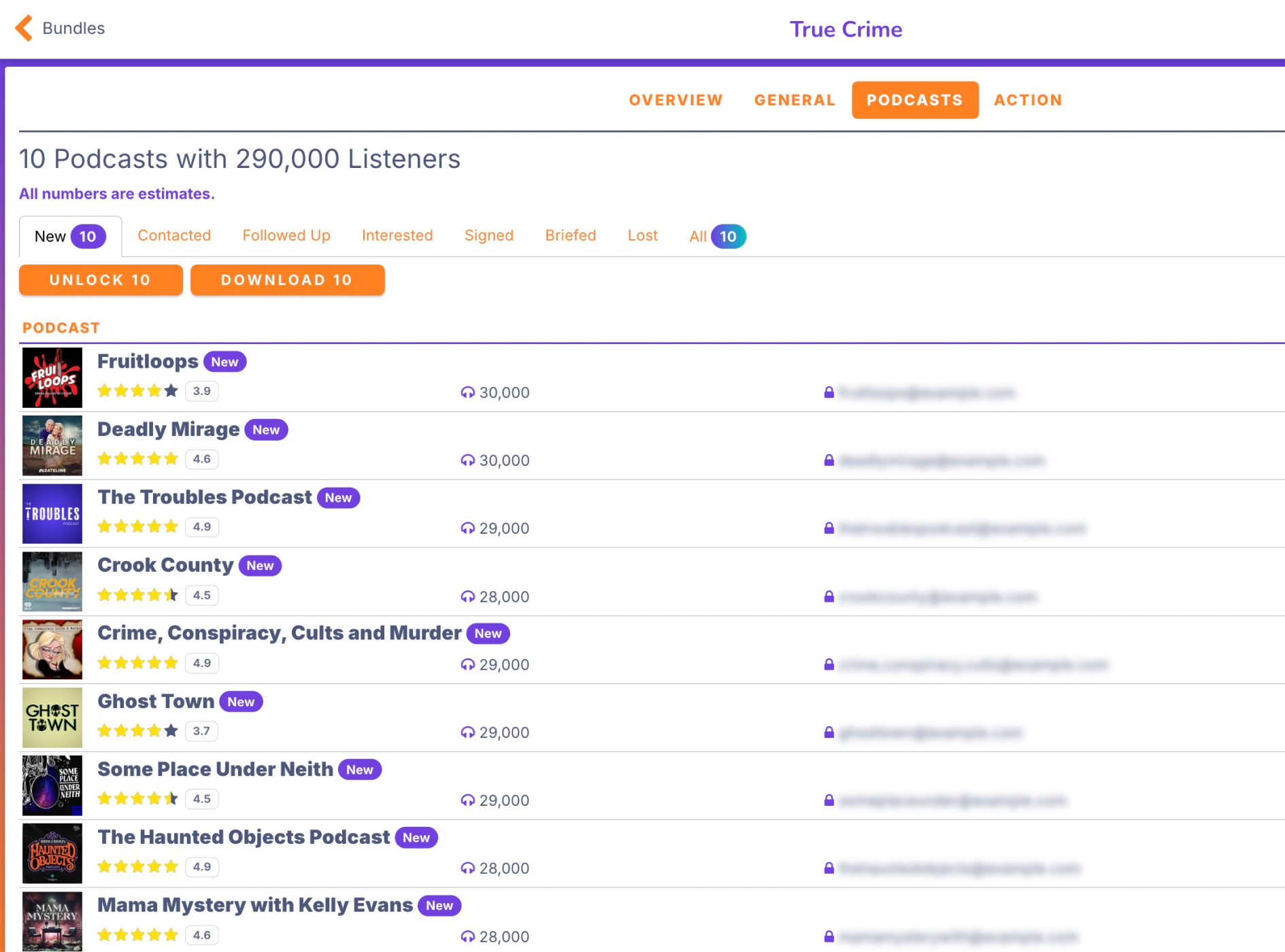The width and height of the screenshot is (1285, 952).
Task: Select the General tab
Action: point(795,100)
